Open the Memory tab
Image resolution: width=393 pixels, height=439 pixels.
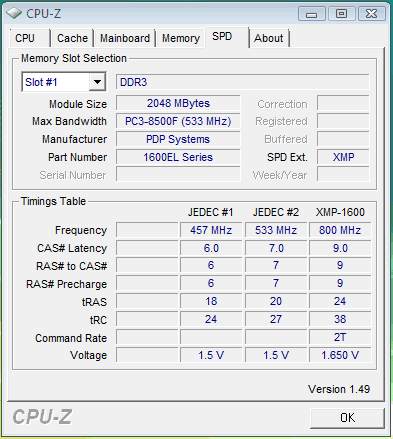pyautogui.click(x=181, y=38)
